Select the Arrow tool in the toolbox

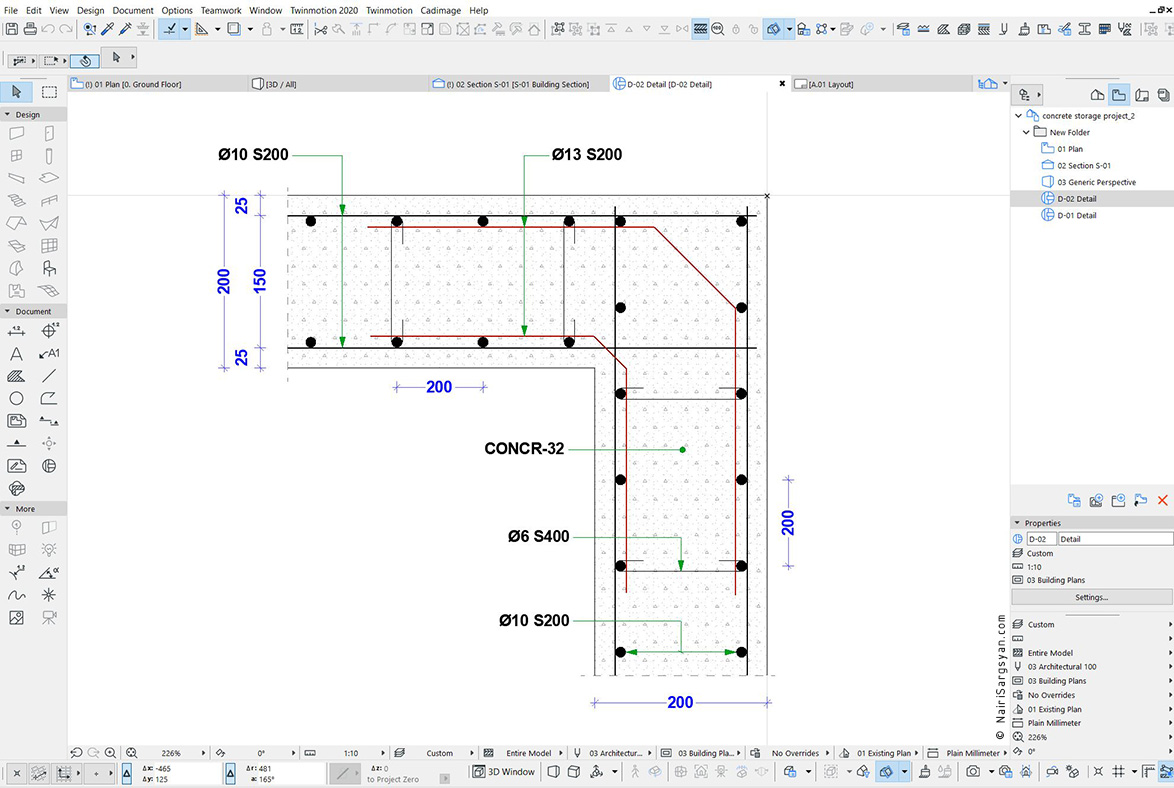click(16, 92)
